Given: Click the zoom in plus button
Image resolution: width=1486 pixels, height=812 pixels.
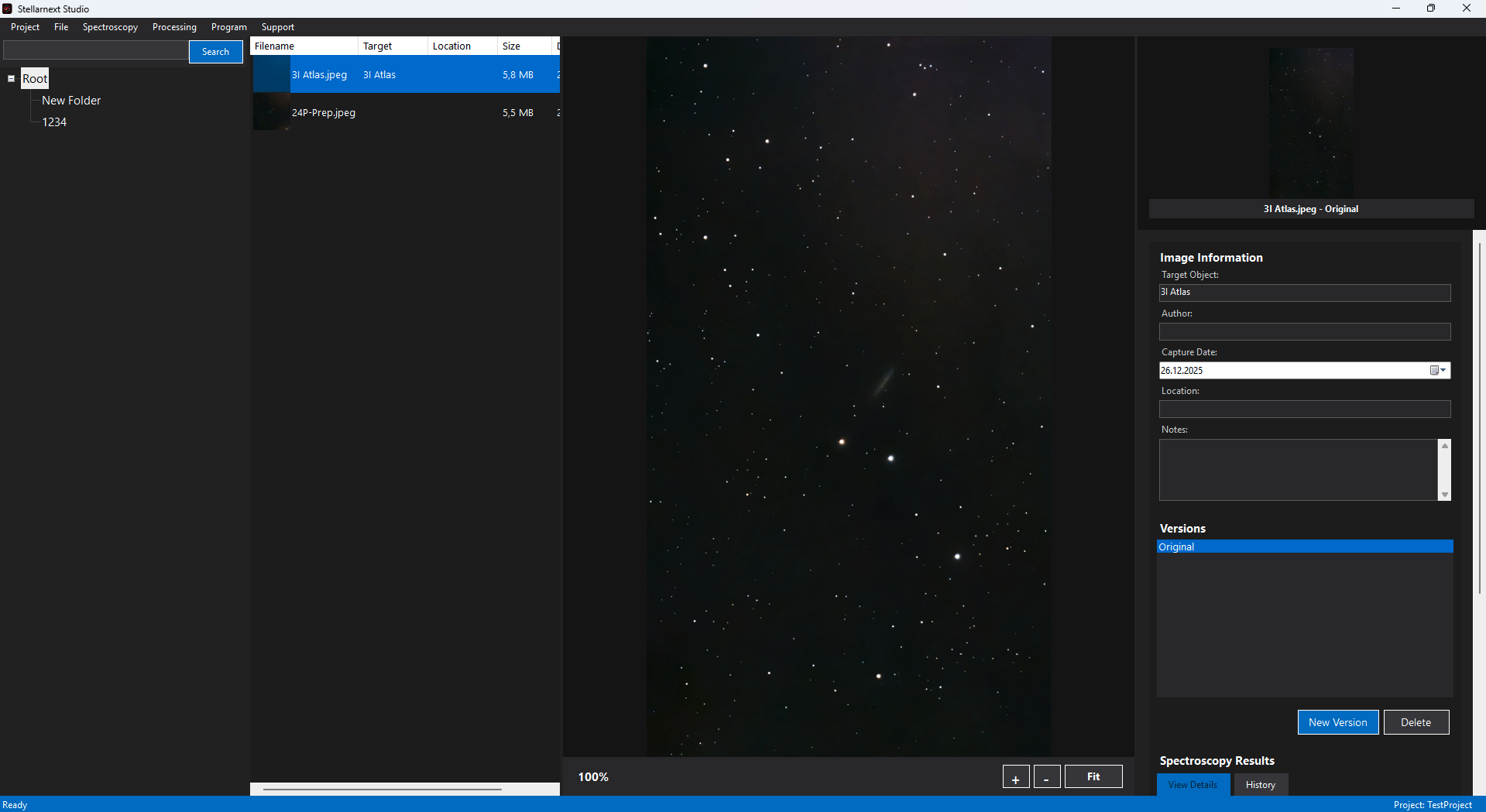Looking at the screenshot, I should (1015, 777).
